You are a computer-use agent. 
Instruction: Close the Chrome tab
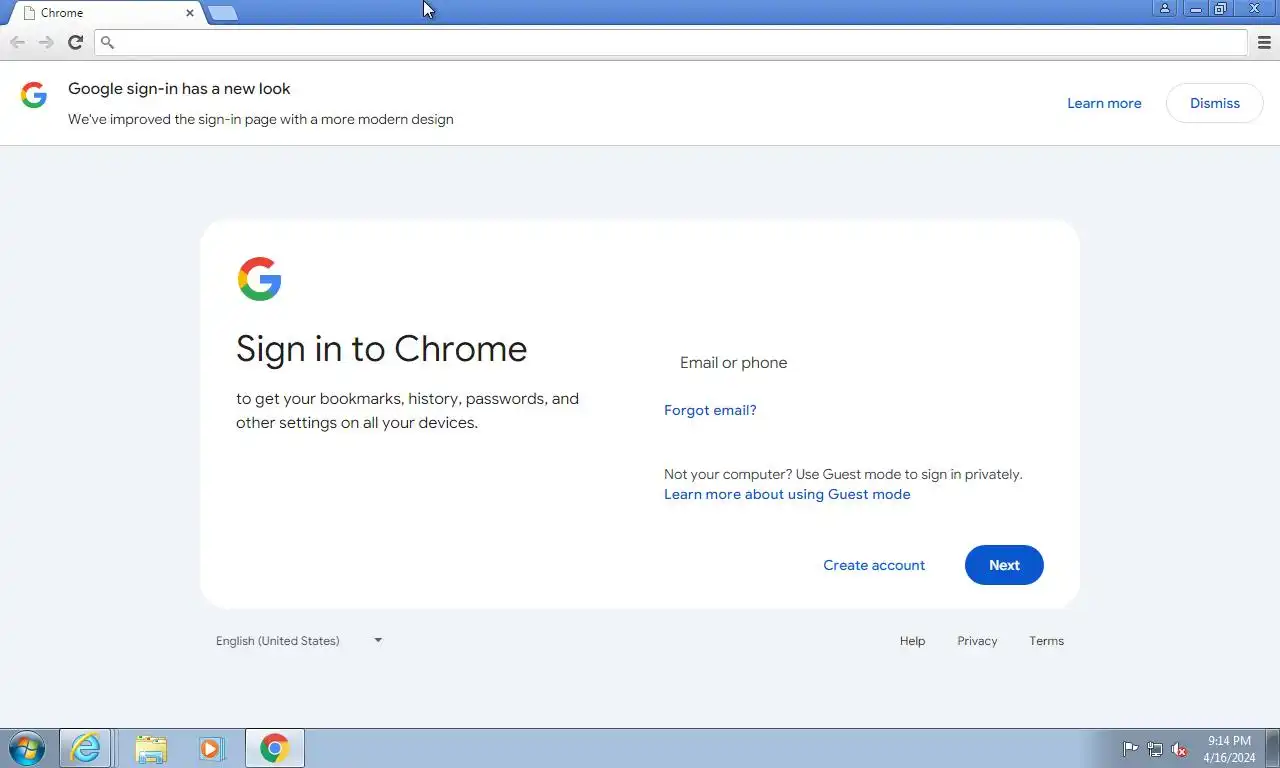tap(190, 13)
